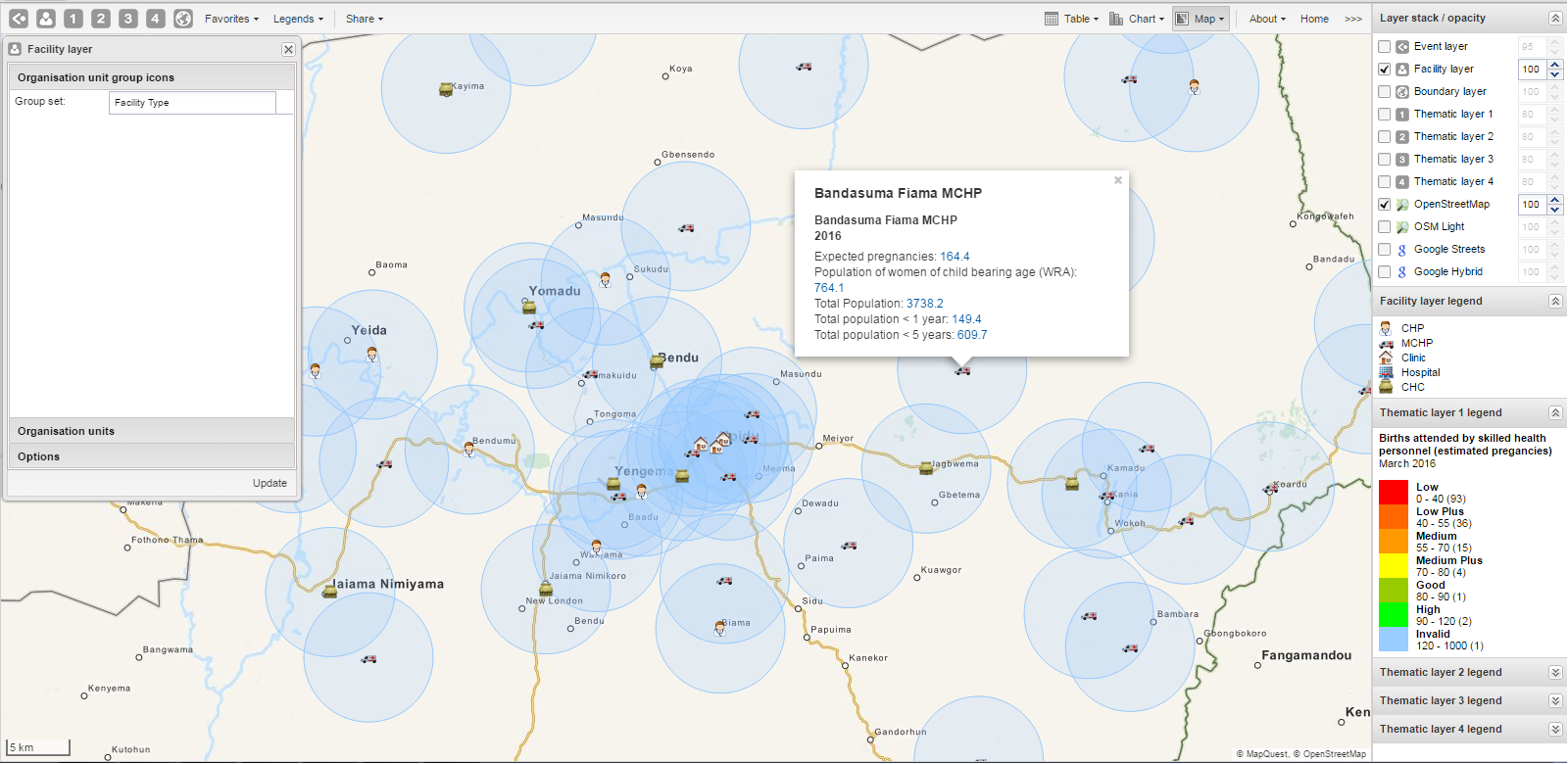1568x764 pixels.
Task: Click the Update button
Action: 269,483
